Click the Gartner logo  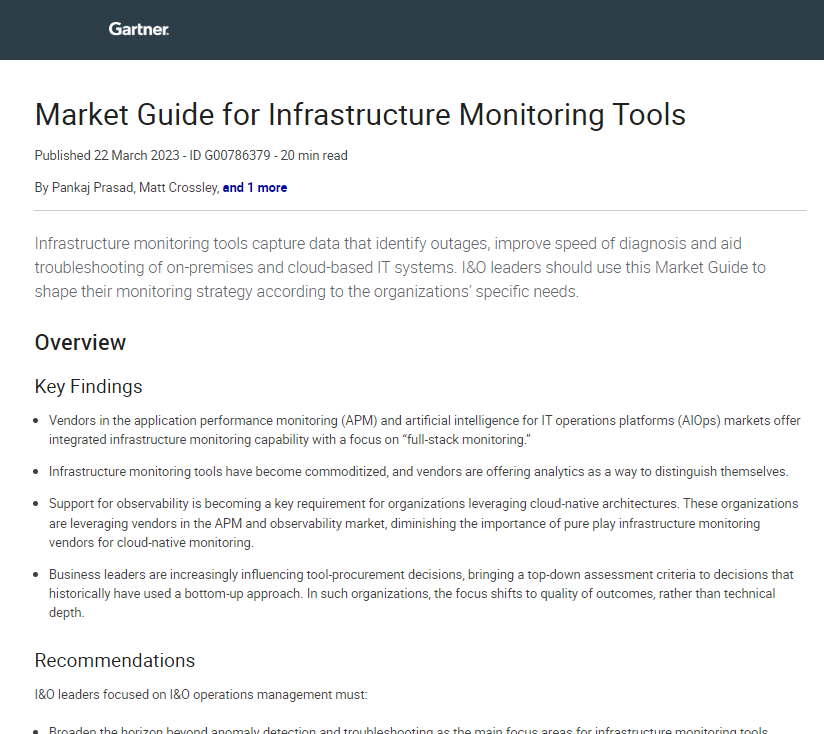[x=138, y=29]
